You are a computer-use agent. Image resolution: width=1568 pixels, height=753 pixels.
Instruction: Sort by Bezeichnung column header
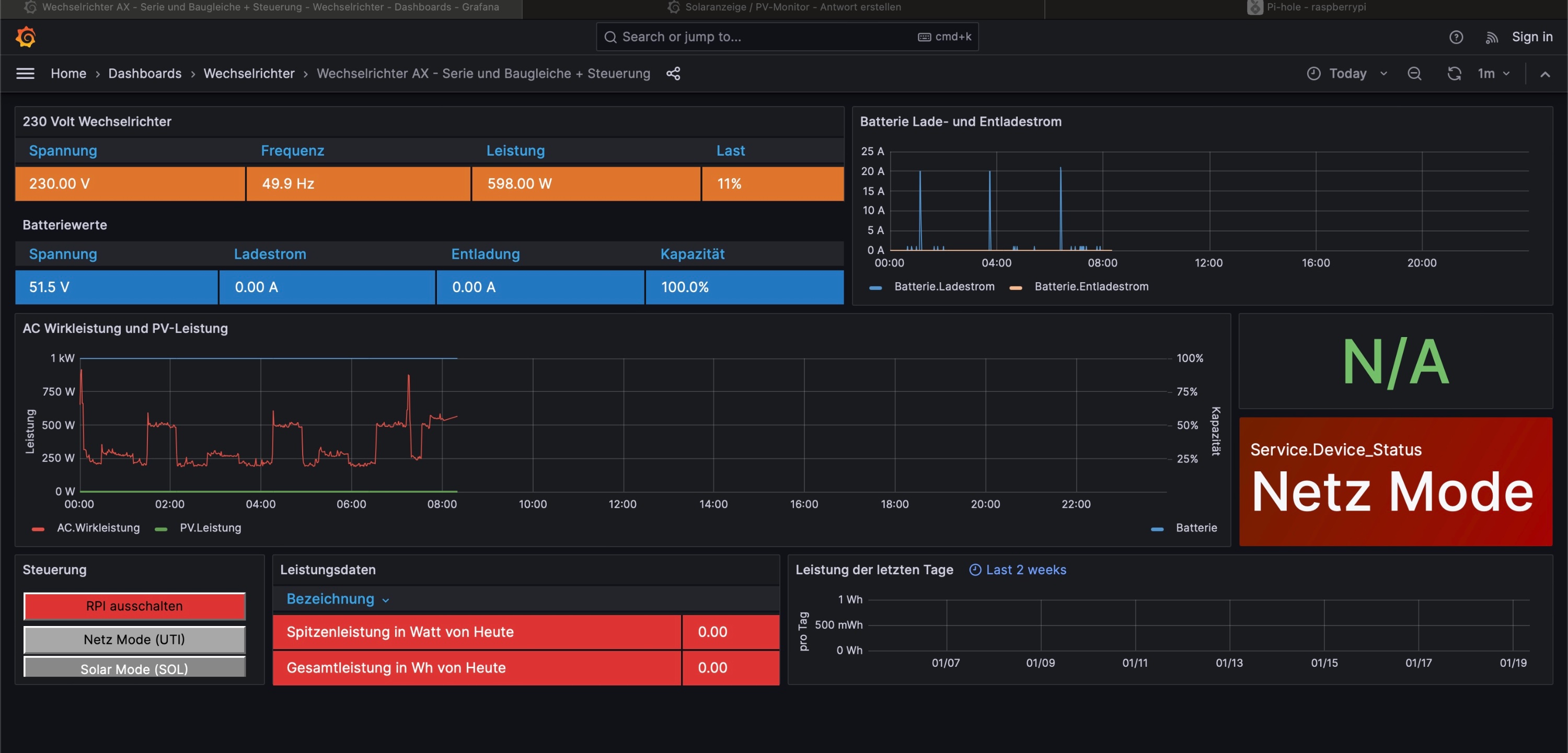[x=330, y=599]
